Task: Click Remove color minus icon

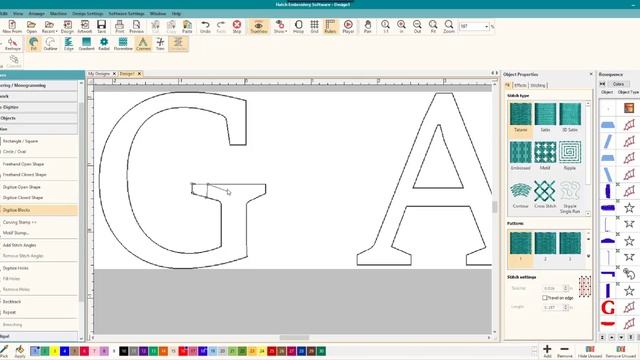Action: (x=564, y=351)
